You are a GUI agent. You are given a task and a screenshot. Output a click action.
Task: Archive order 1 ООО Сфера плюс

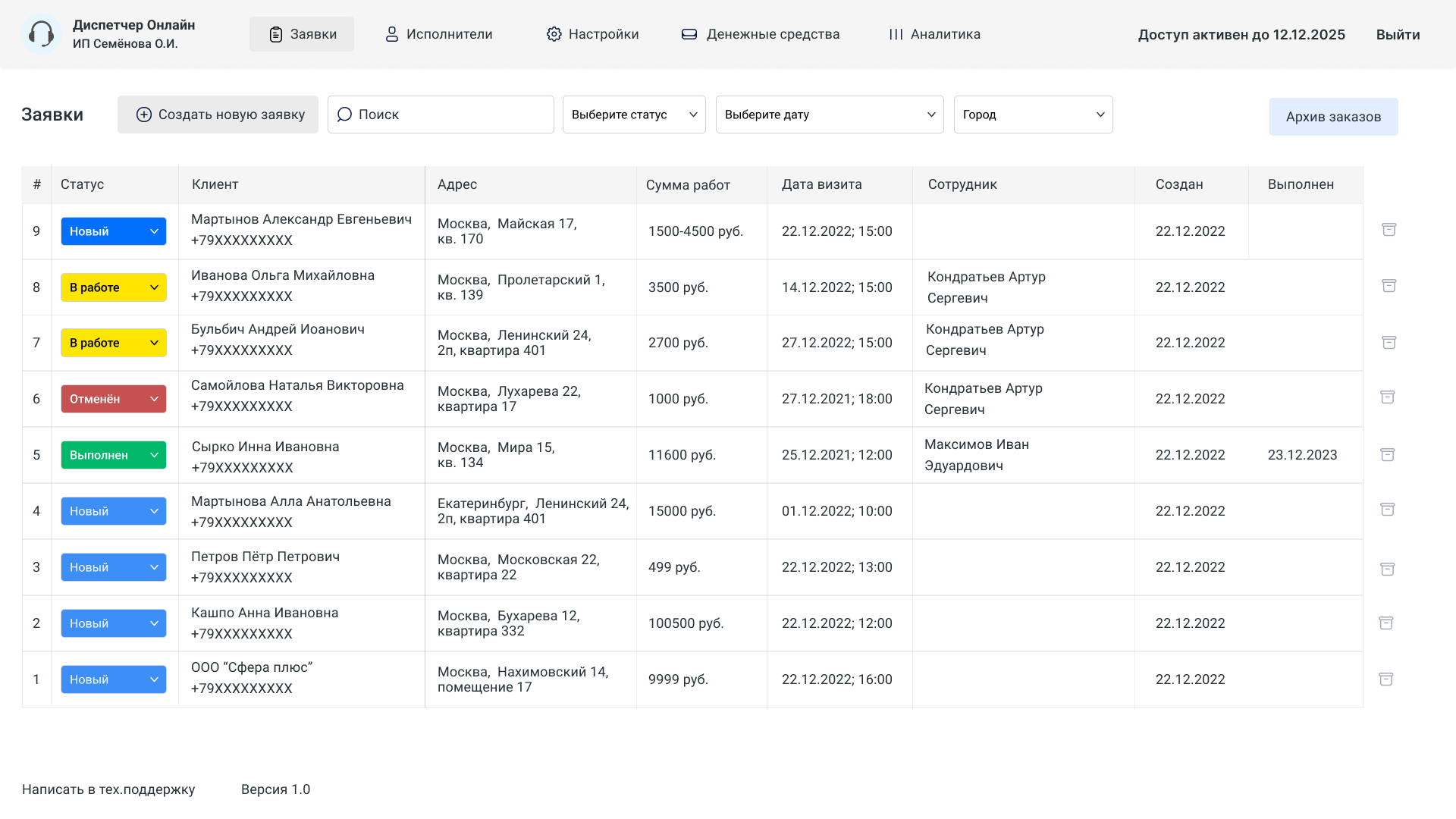pyautogui.click(x=1385, y=679)
